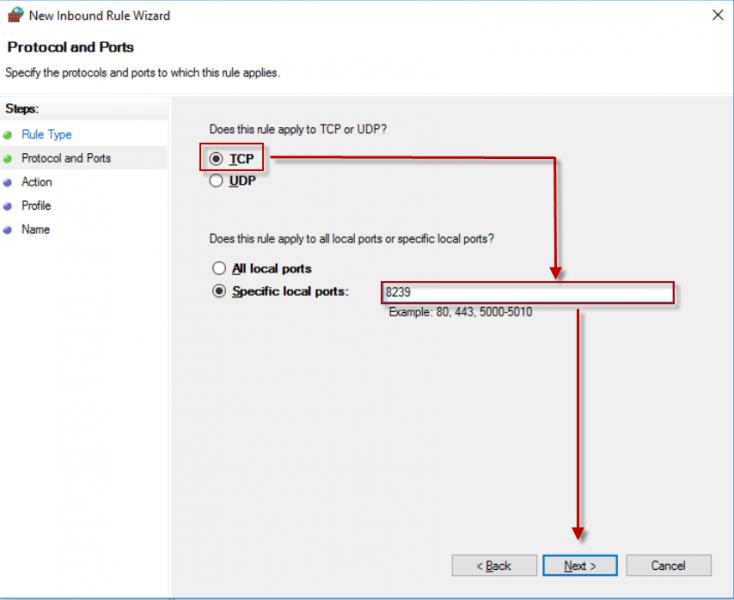
Task: Cancel the inbound rule wizard
Action: pyautogui.click(x=668, y=566)
